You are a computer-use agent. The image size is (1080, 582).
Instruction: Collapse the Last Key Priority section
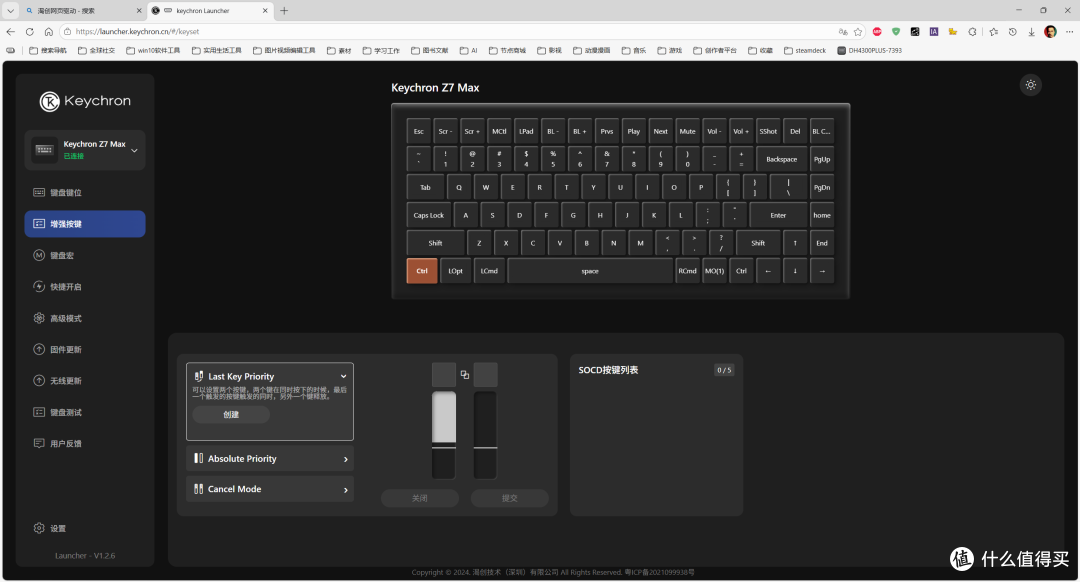[x=343, y=376]
